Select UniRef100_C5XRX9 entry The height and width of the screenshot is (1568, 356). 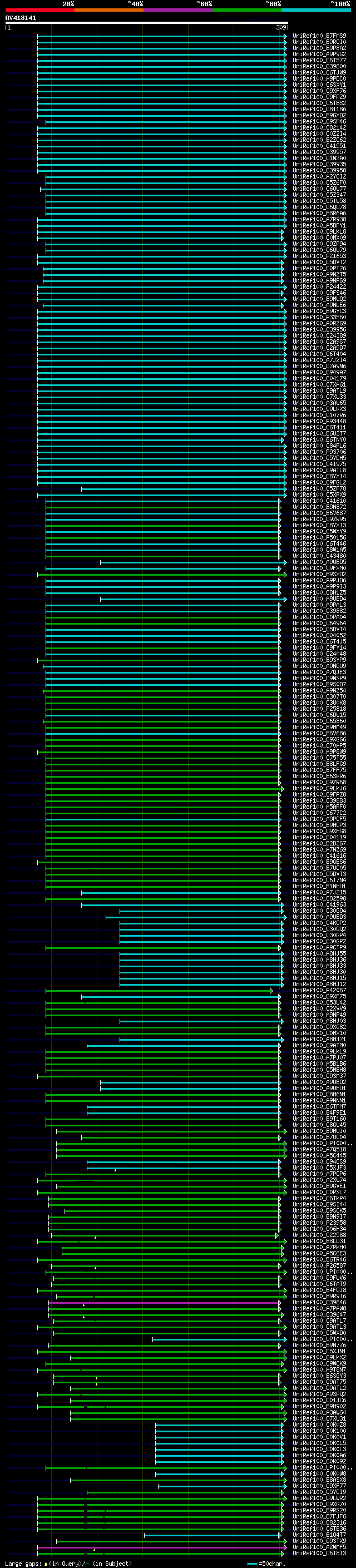click(319, 495)
